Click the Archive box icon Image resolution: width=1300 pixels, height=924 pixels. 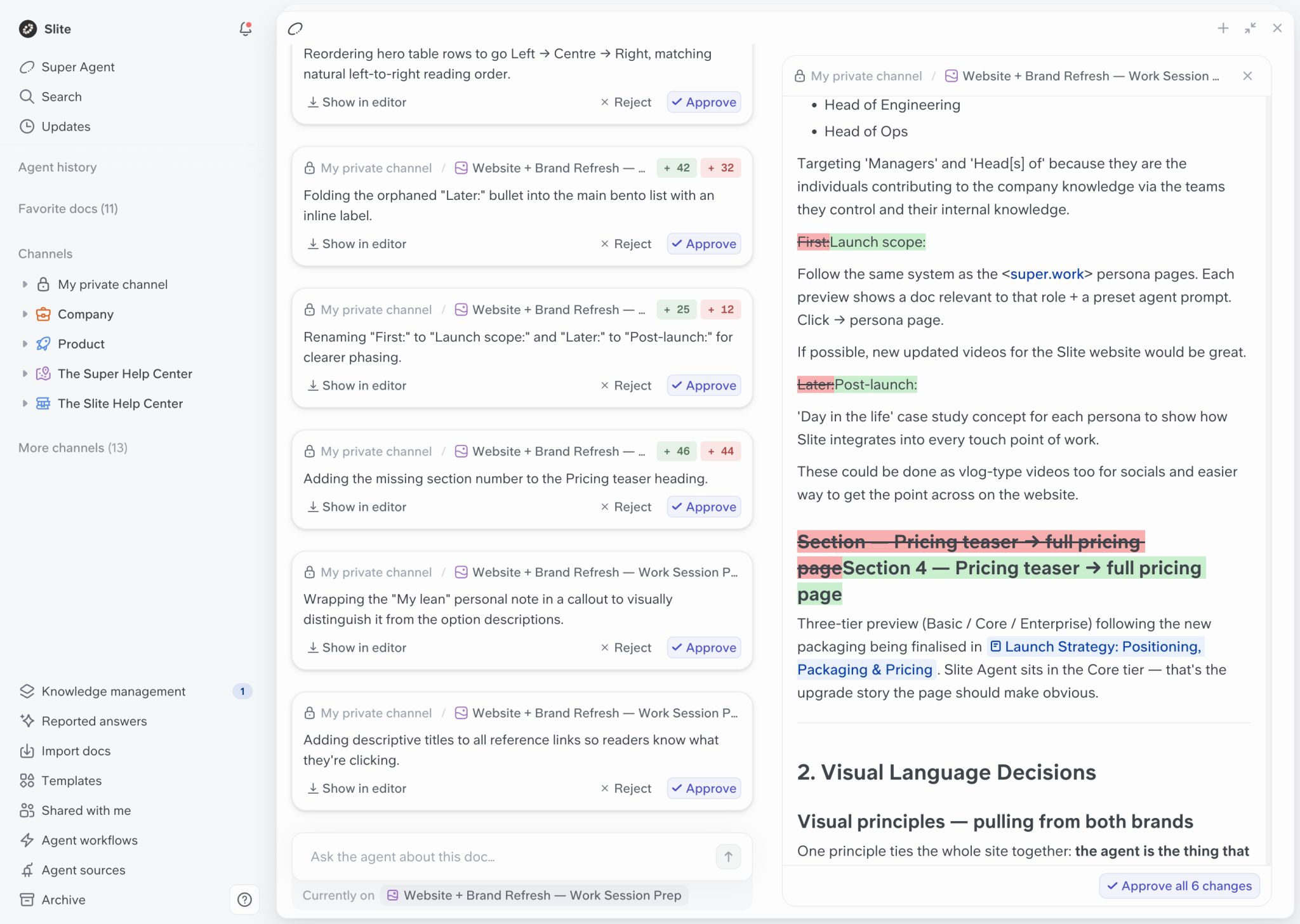27,900
